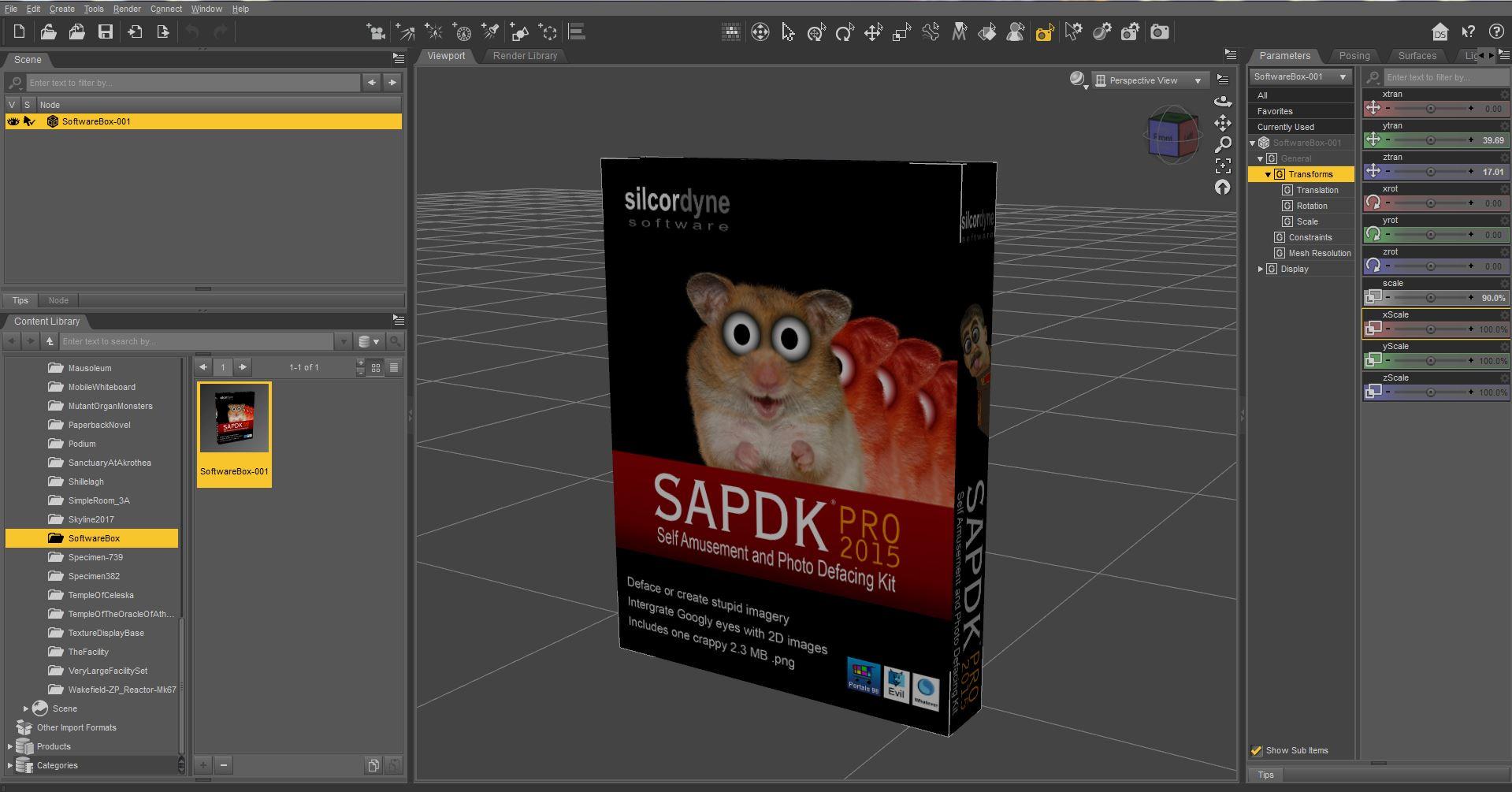Image resolution: width=1512 pixels, height=792 pixels.
Task: Click the view cube in viewport
Action: click(1172, 136)
